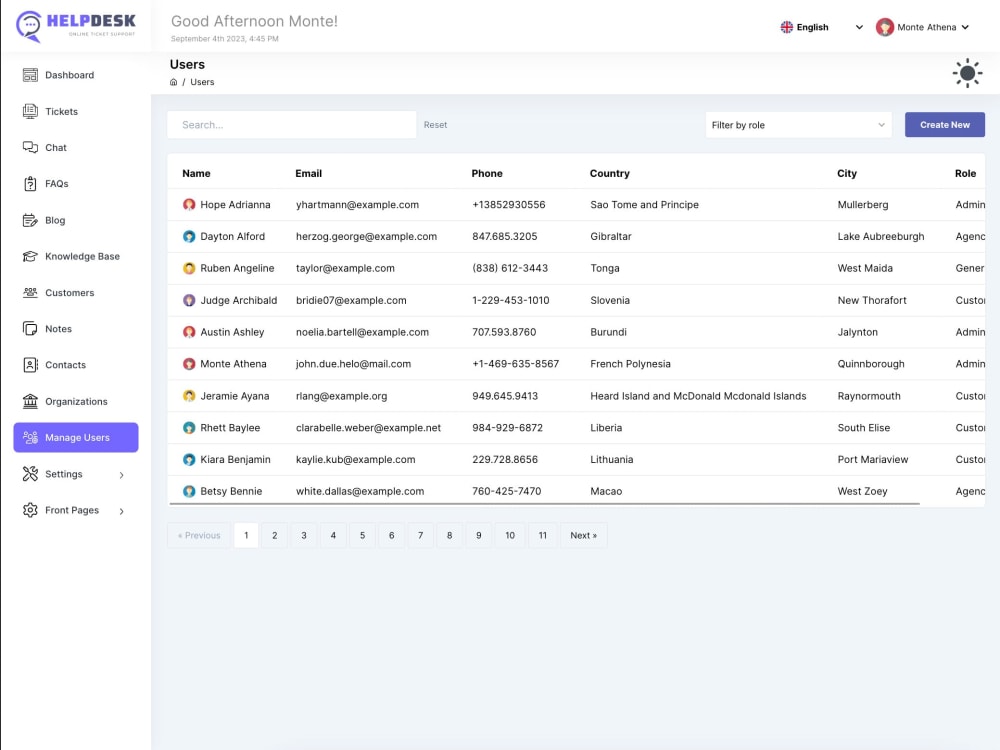Viewport: 1000px width, 750px height.
Task: Click the Manage Users icon
Action: pos(30,438)
